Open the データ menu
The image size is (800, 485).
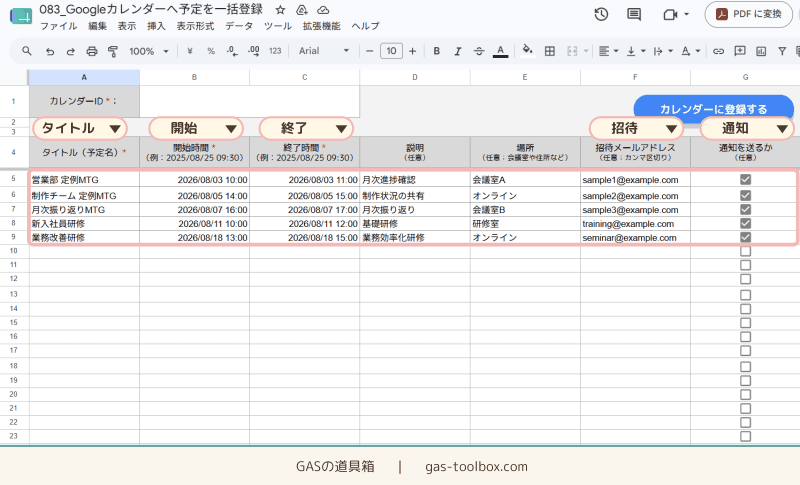239,26
